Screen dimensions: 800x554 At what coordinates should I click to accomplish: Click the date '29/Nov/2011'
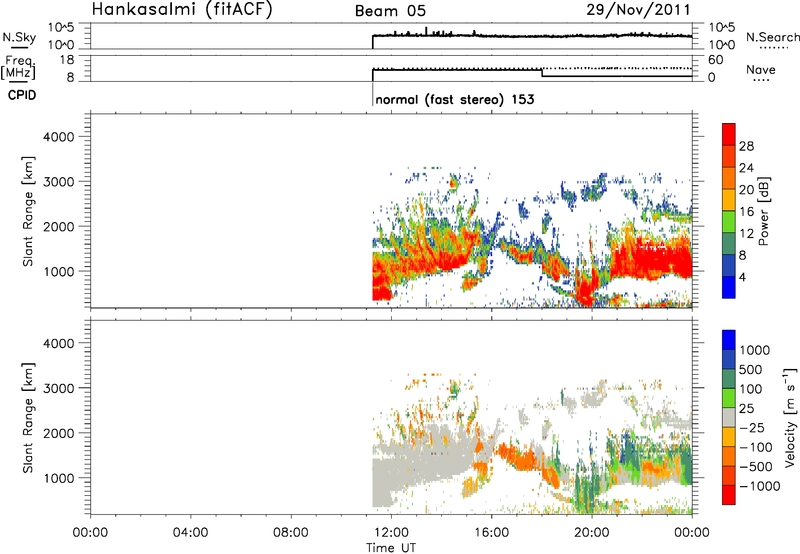638,9
